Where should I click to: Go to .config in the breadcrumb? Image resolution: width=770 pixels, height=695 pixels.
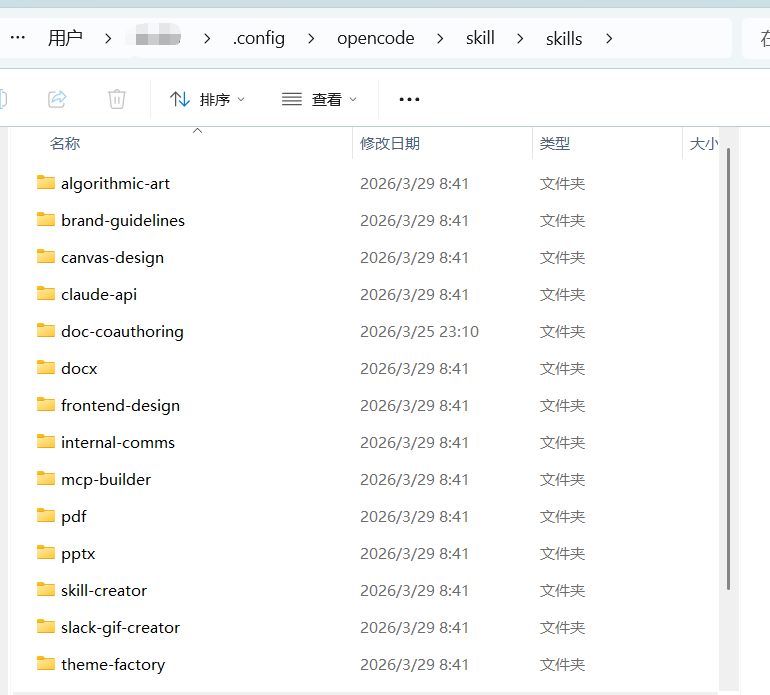point(259,38)
